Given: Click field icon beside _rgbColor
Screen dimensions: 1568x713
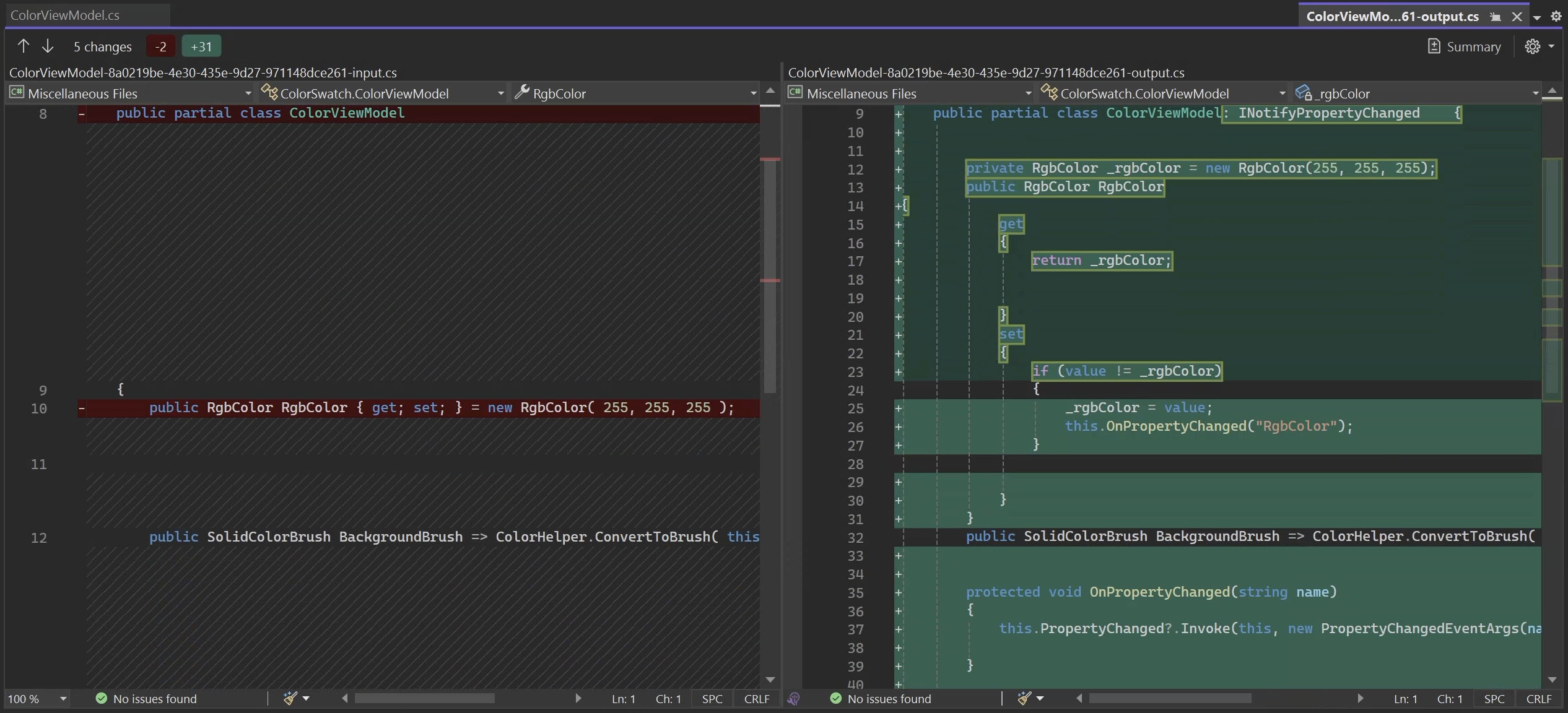Looking at the screenshot, I should pos(1303,93).
